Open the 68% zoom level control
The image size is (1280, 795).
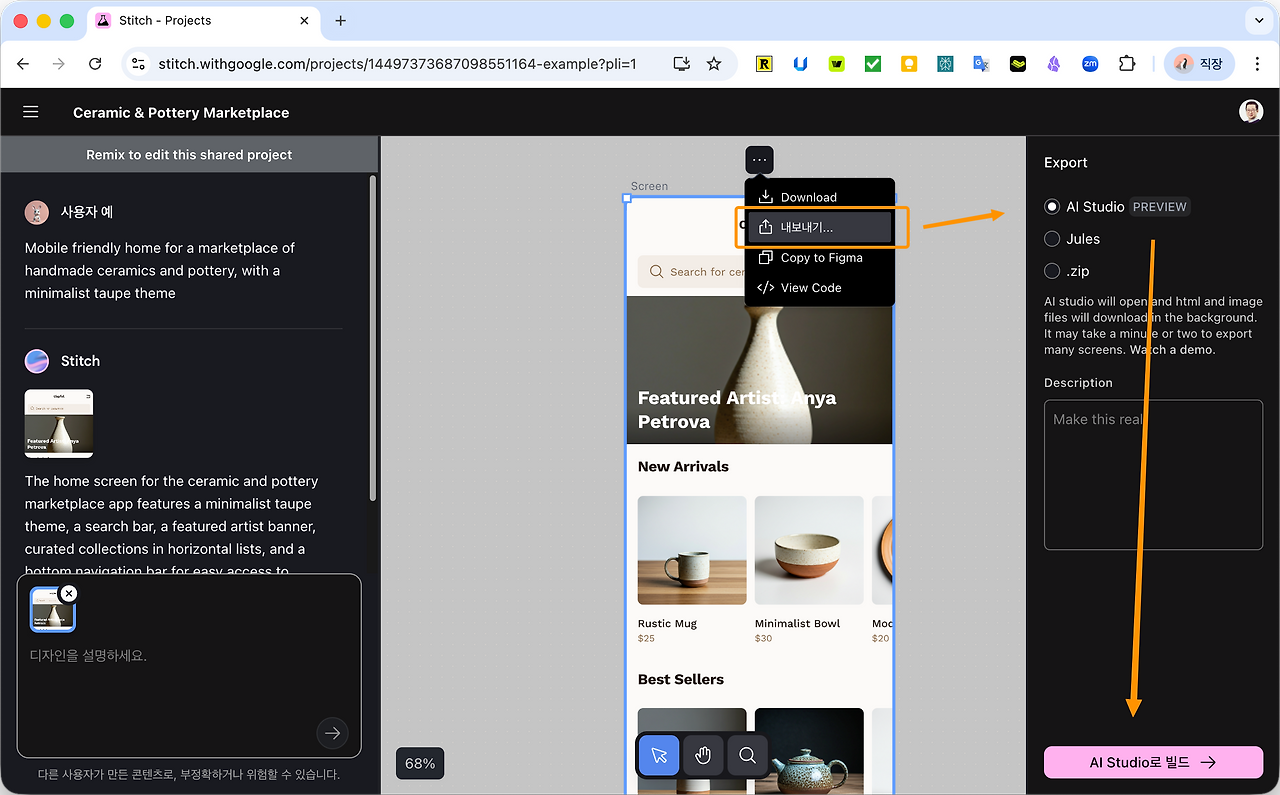pyautogui.click(x=420, y=764)
